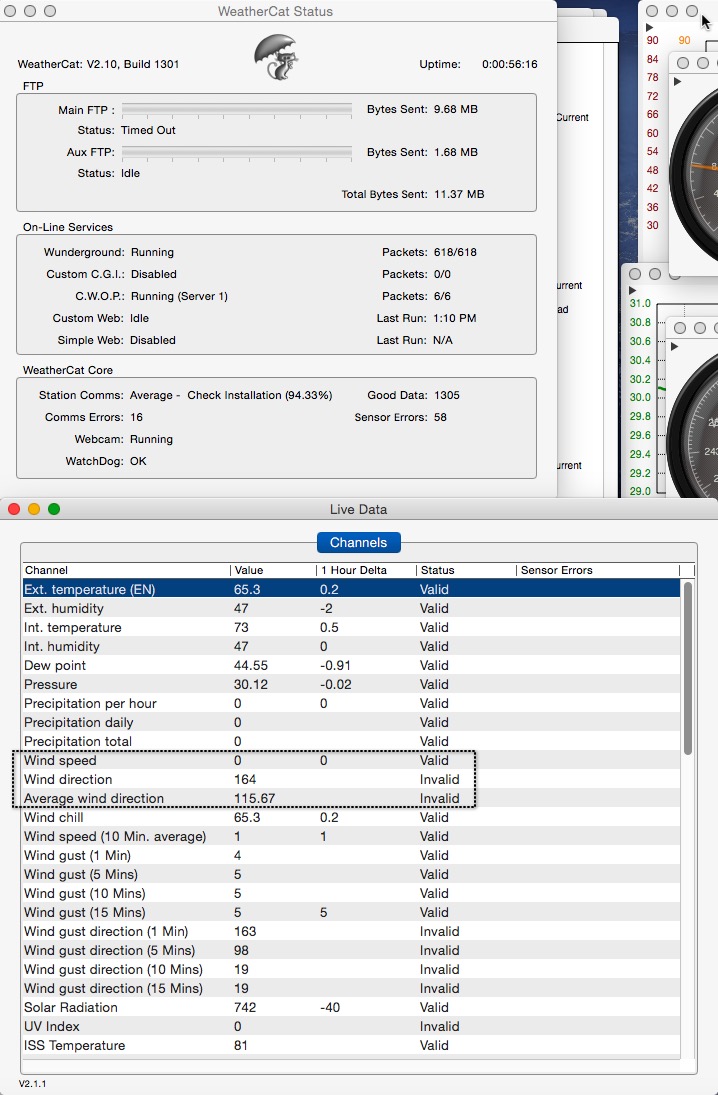Click the Station Comms 'Check Installation (94.33%)' text
Screen dimensions: 718x1095
[x=260, y=395]
